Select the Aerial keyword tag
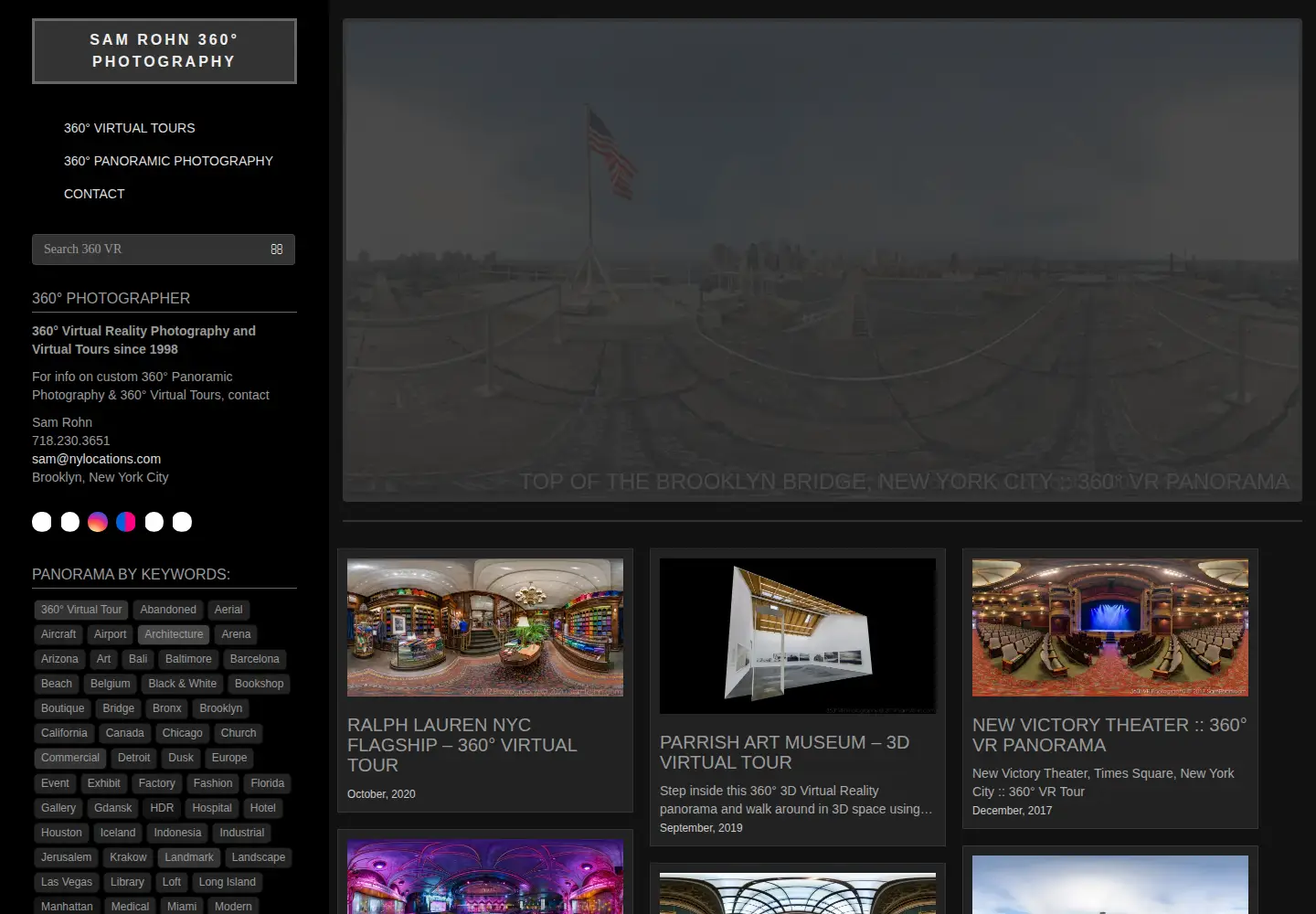Viewport: 1316px width, 914px height. click(228, 610)
